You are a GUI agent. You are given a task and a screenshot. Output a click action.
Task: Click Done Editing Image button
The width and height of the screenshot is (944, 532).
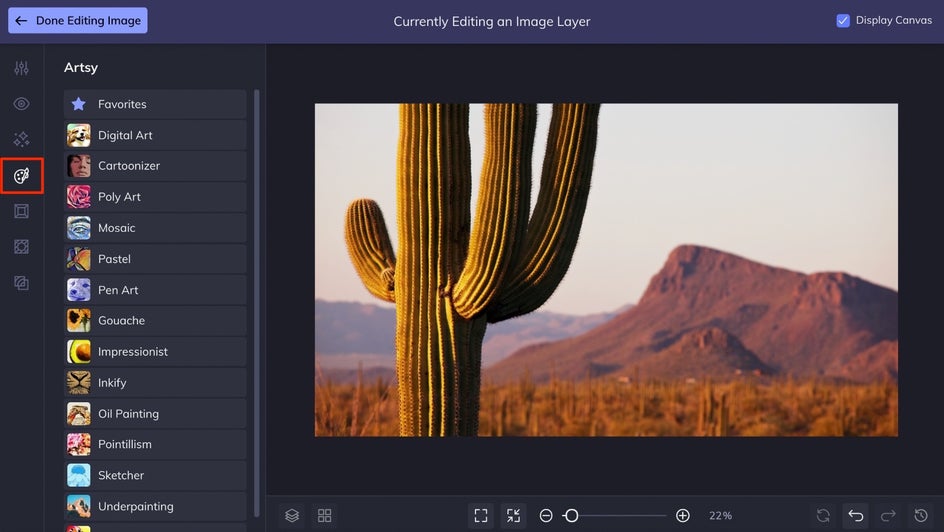point(78,20)
